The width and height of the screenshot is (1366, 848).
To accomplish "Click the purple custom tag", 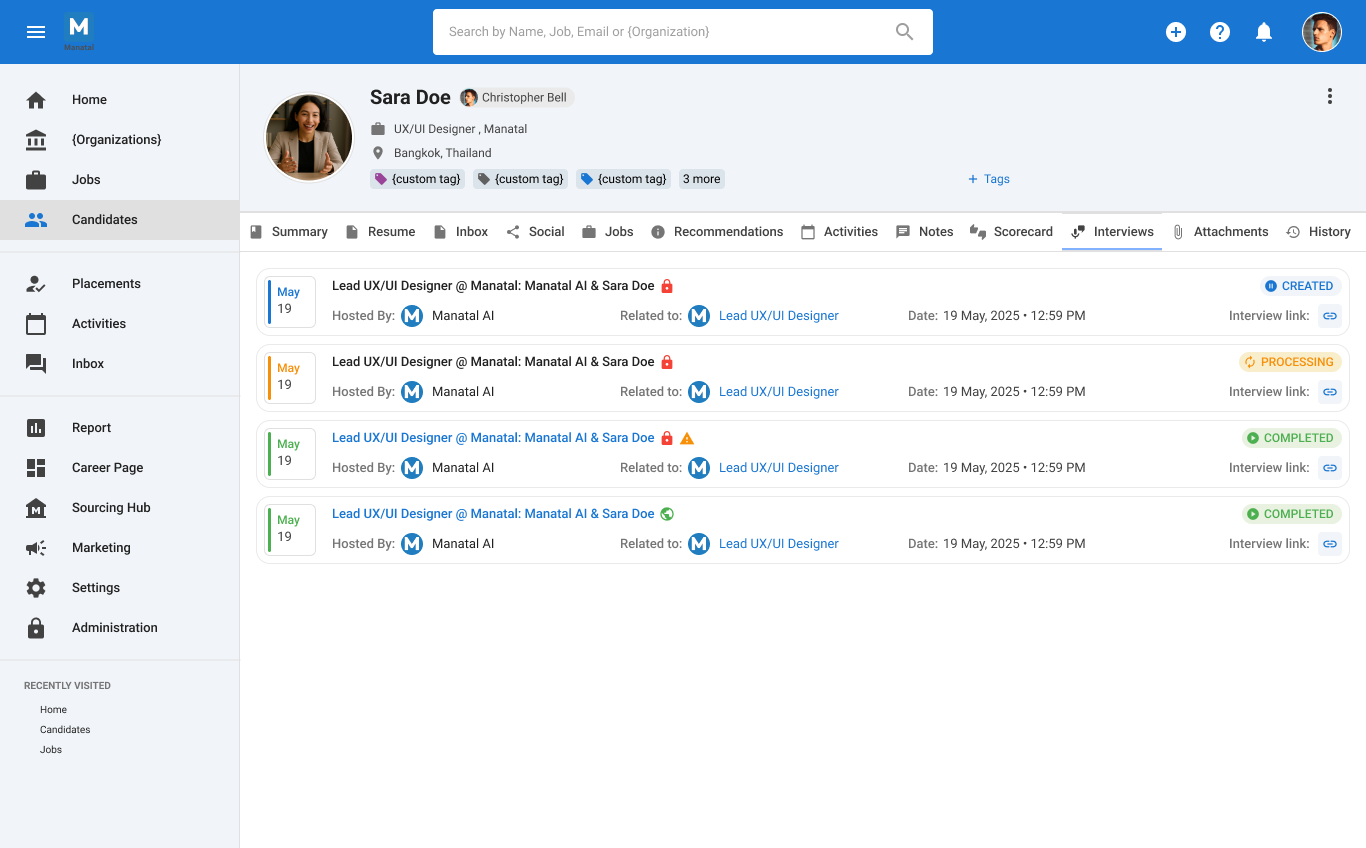I will 418,179.
